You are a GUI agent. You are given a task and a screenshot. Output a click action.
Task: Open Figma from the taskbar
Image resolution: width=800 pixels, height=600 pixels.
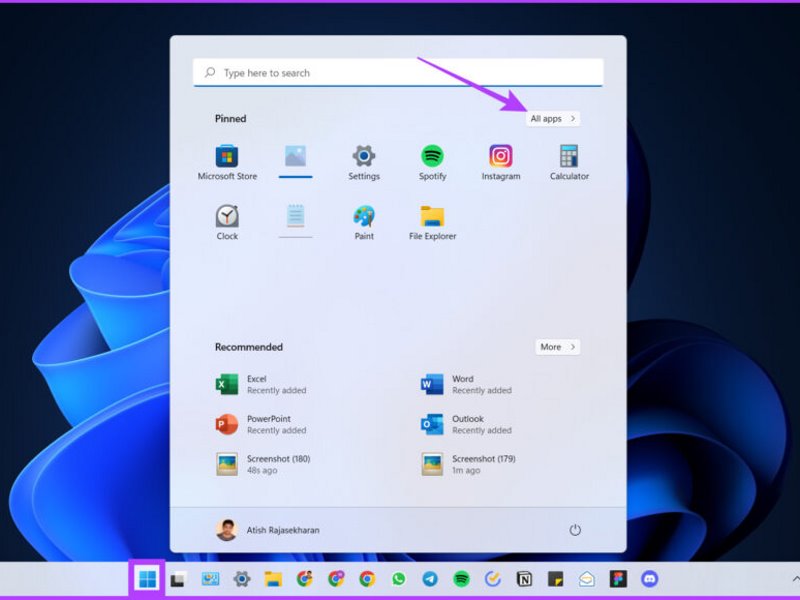tap(618, 579)
